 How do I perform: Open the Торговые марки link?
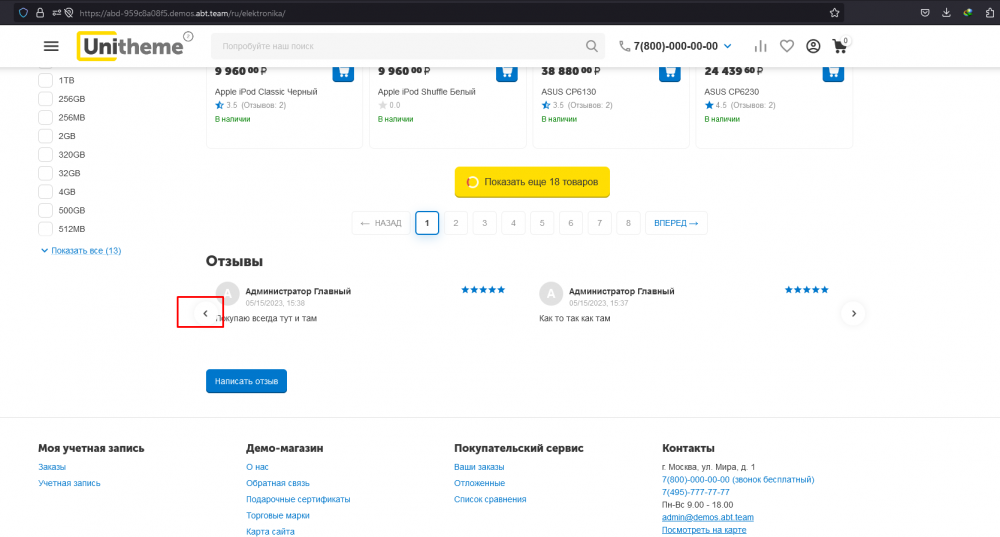pos(277,515)
